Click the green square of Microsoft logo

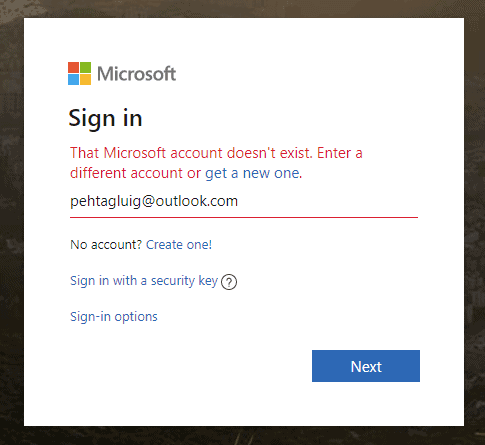[x=85, y=67]
